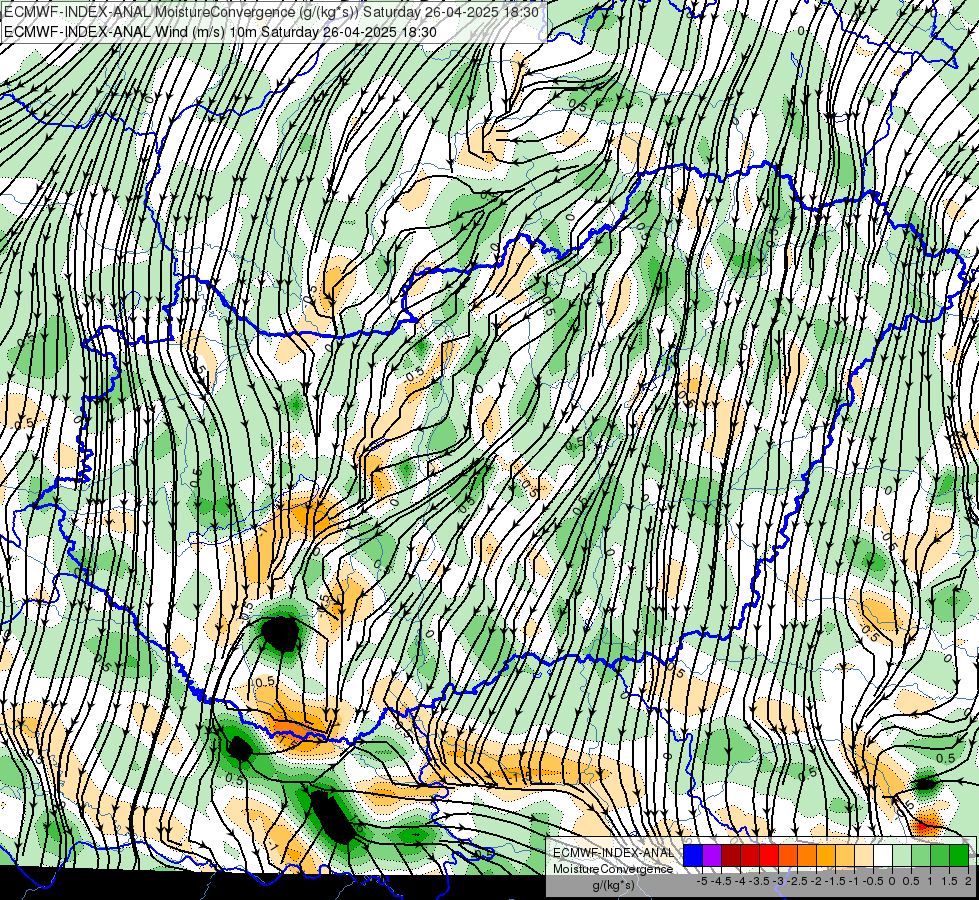Click the lightest green swatch between 0 and 0.5
979x900 pixels.
pyautogui.click(x=902, y=855)
